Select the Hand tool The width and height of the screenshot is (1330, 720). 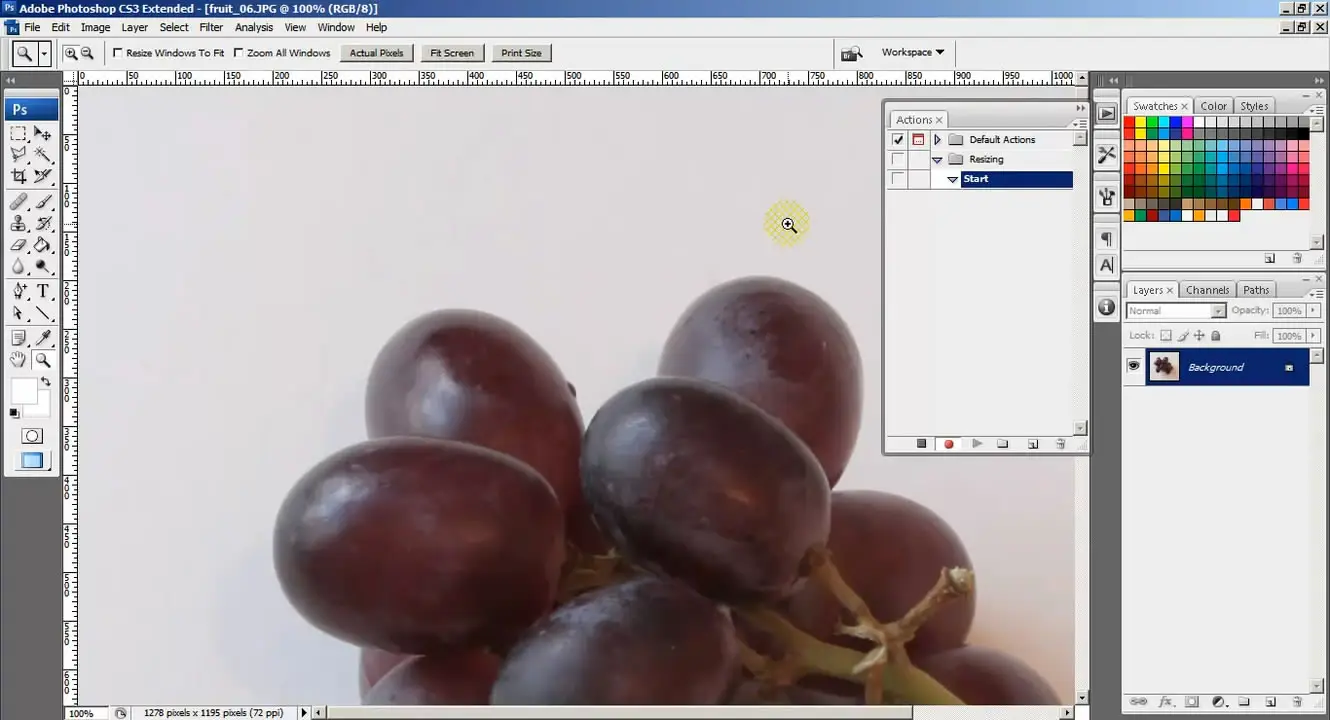tap(18, 360)
